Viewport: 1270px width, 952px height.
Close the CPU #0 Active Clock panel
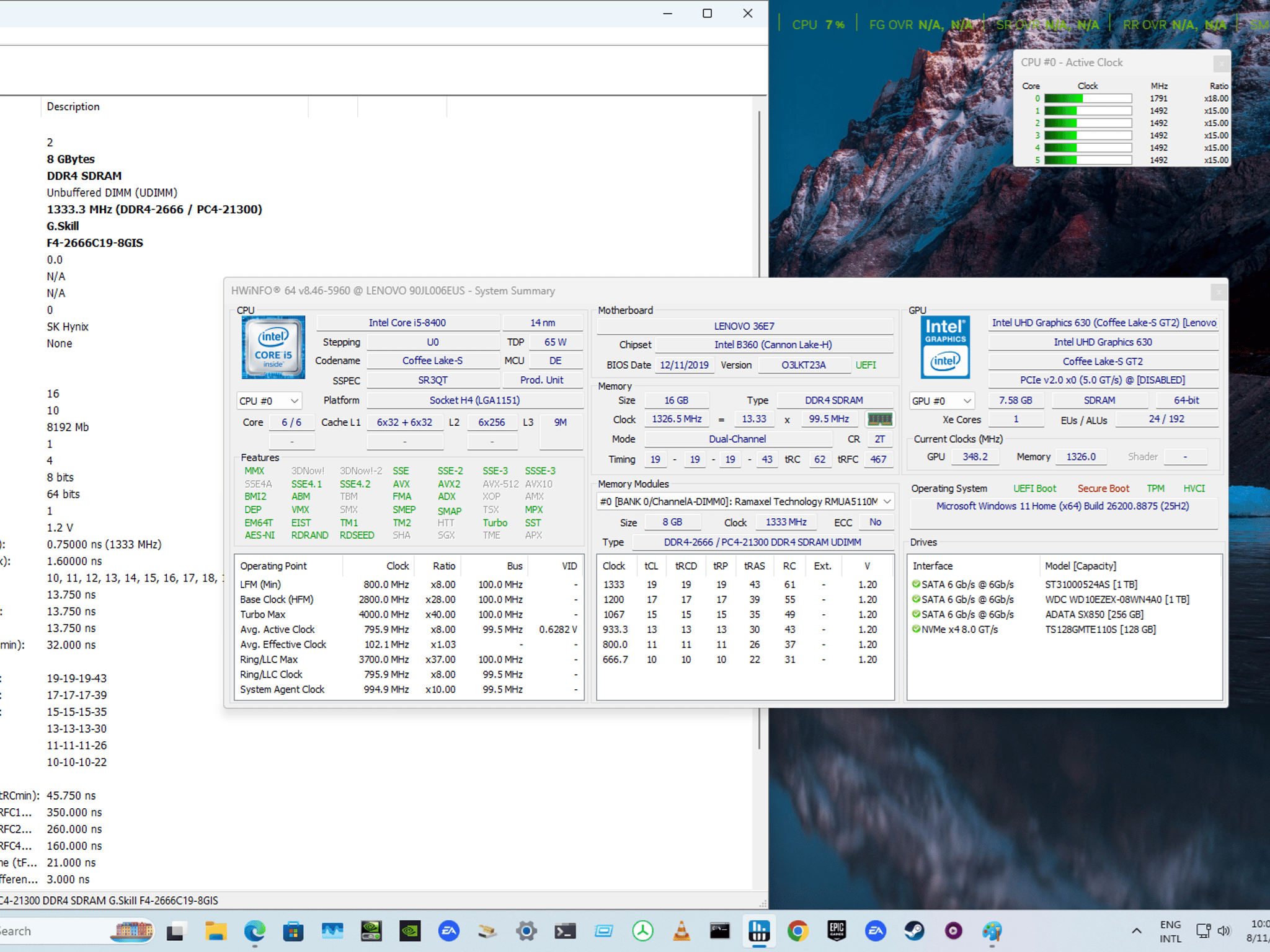pos(1220,63)
